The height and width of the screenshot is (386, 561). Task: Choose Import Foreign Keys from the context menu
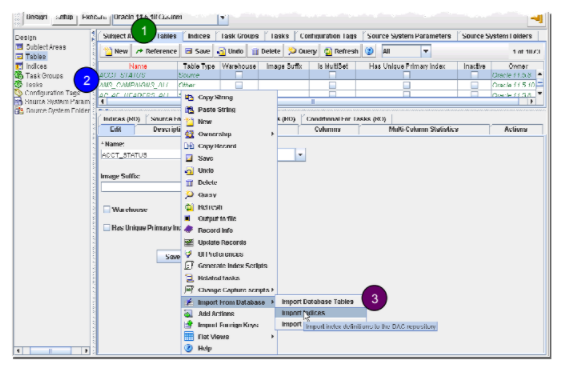229,325
